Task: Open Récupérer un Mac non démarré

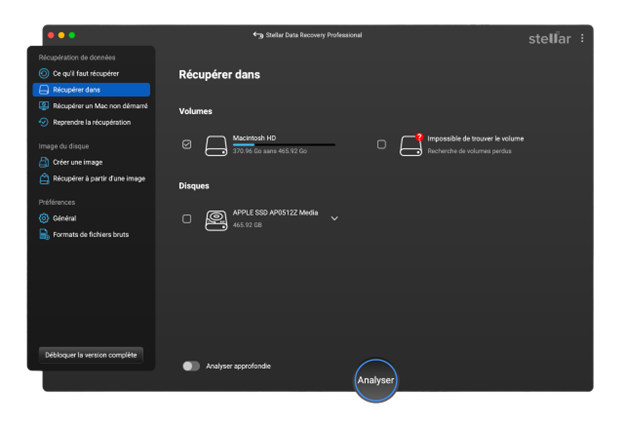Action: click(x=91, y=106)
